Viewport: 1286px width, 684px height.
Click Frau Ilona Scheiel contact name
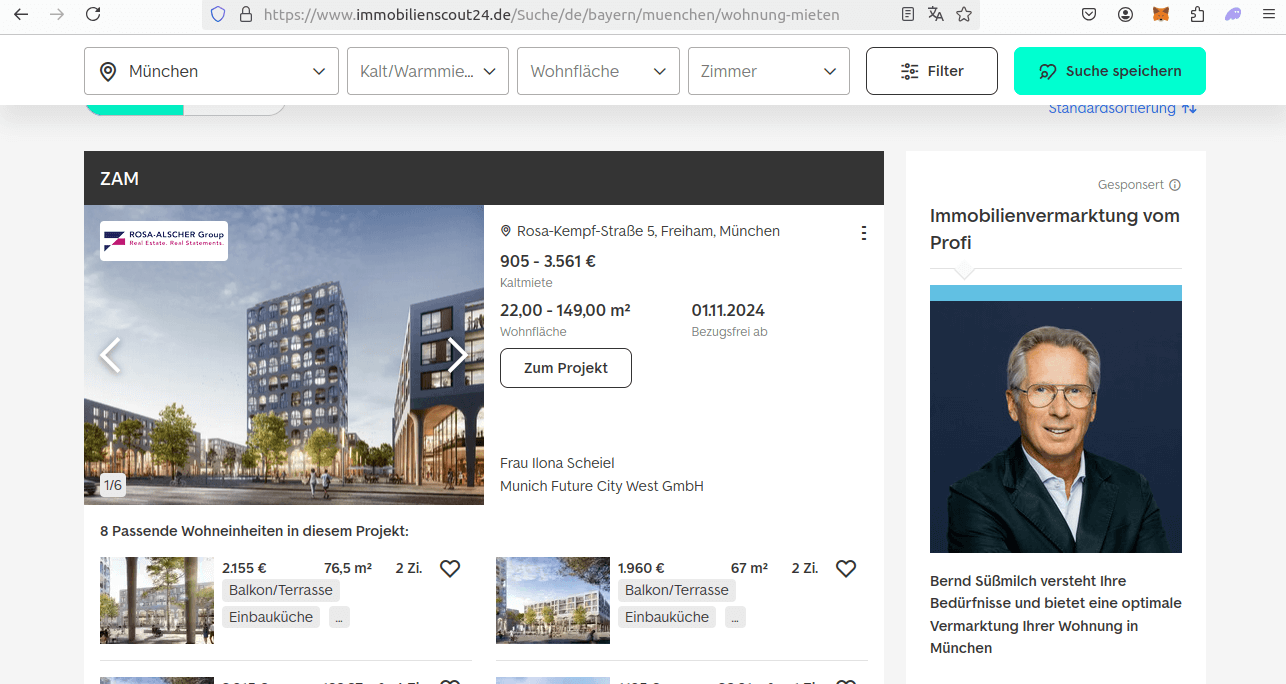[557, 463]
